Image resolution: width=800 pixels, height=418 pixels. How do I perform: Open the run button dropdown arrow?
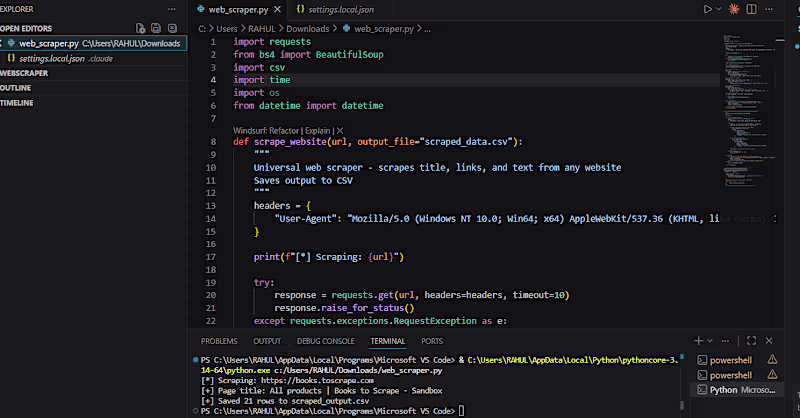718,9
